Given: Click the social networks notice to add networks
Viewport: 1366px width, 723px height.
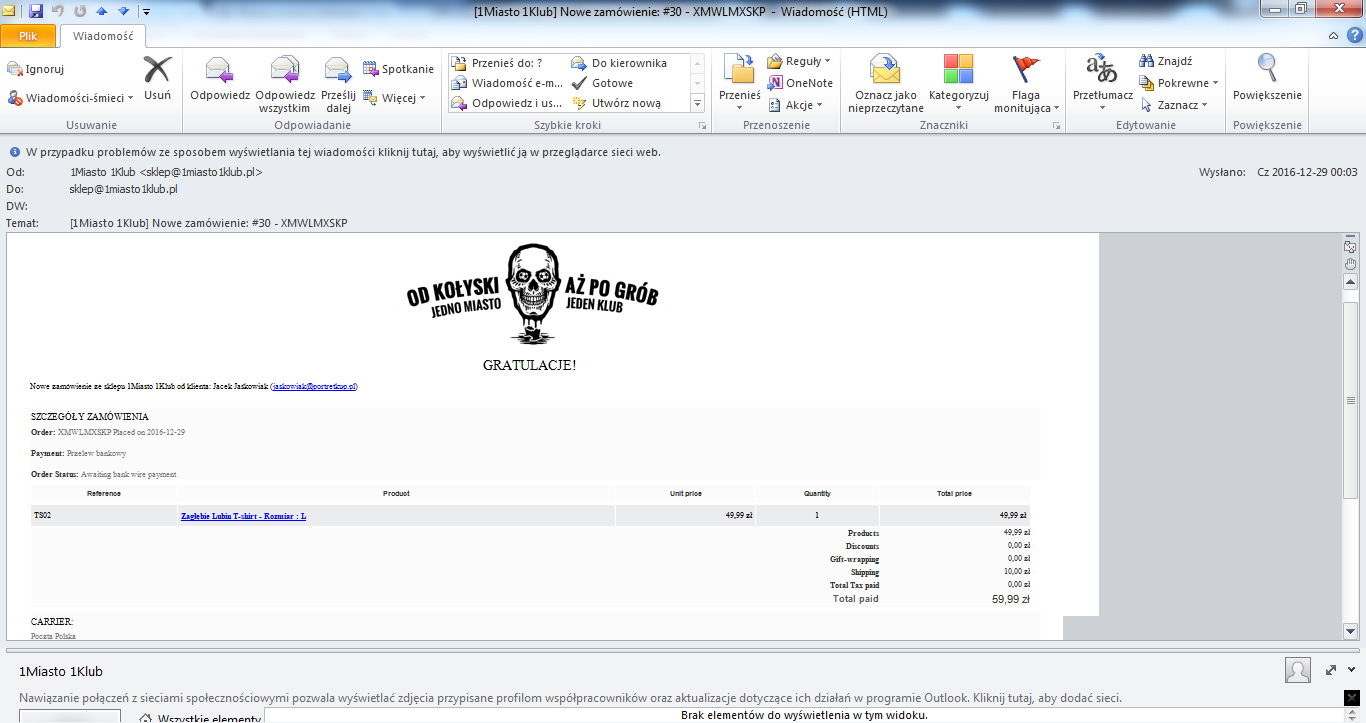Looking at the screenshot, I should tap(570, 697).
